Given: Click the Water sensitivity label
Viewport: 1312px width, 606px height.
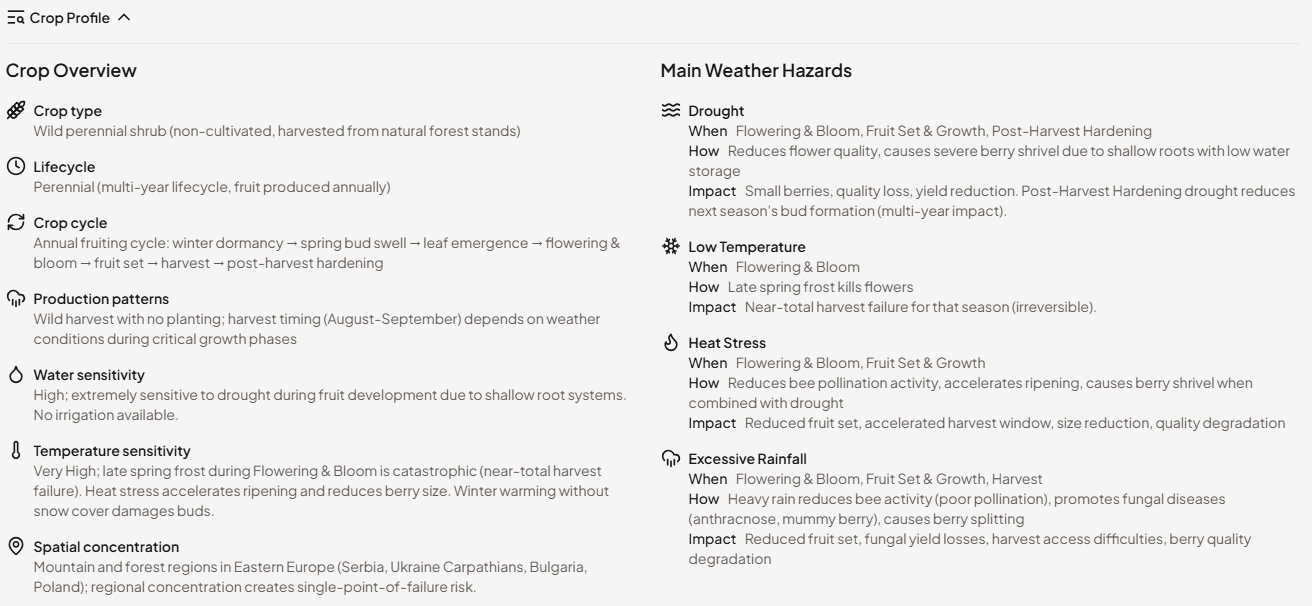Looking at the screenshot, I should coord(89,375).
